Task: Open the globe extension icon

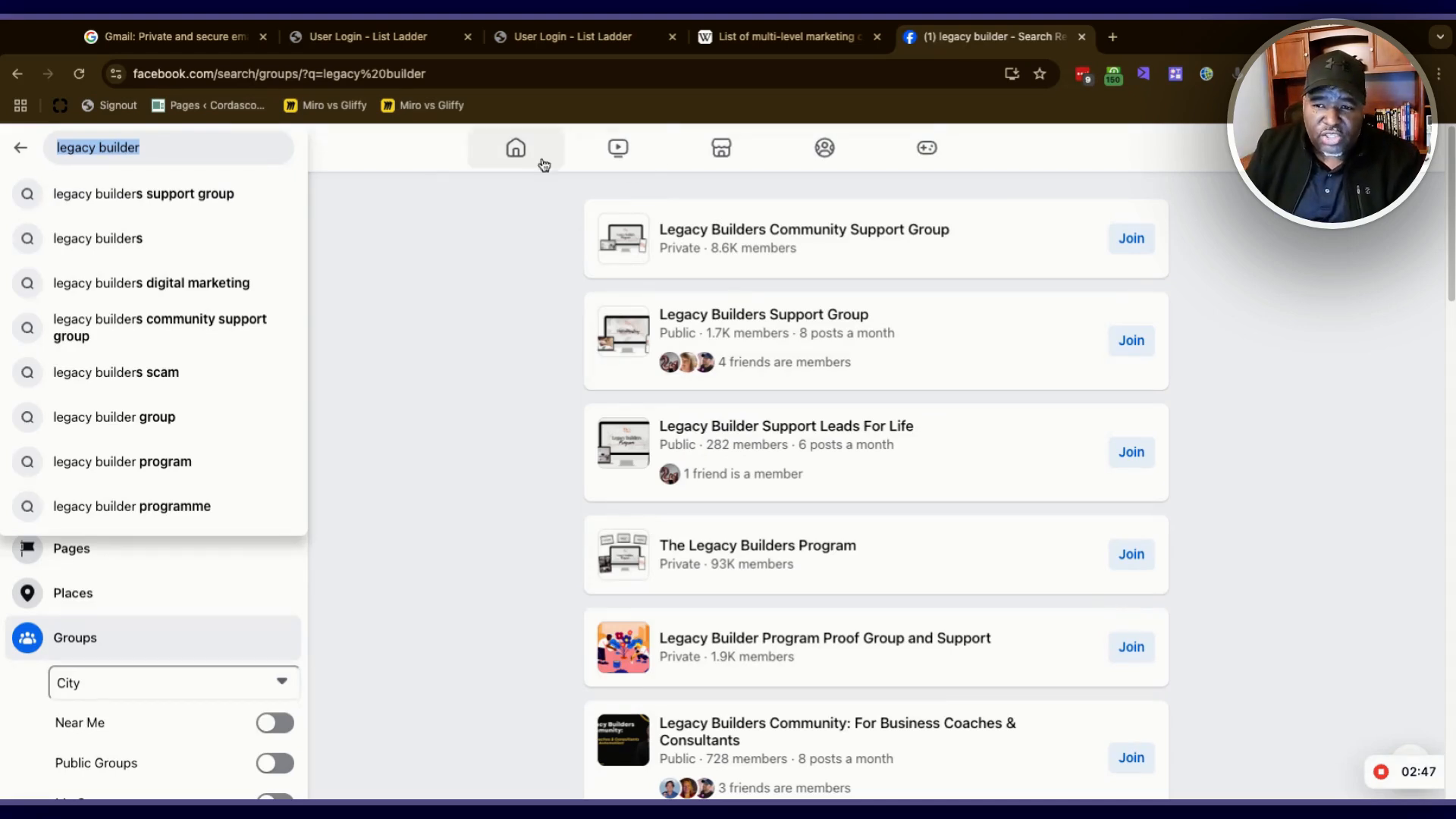Action: [1207, 74]
